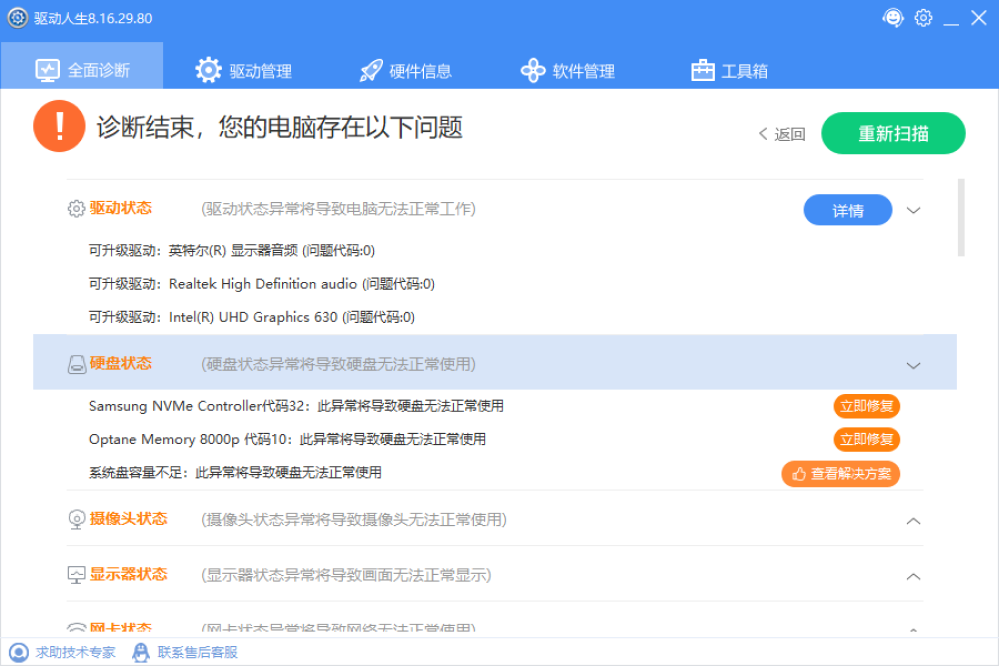Click the vertical scrollbar thumb

point(961,217)
